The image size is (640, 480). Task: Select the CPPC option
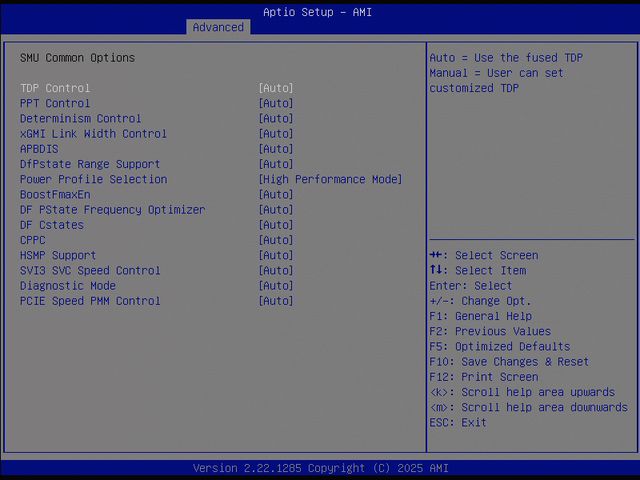(x=33, y=240)
